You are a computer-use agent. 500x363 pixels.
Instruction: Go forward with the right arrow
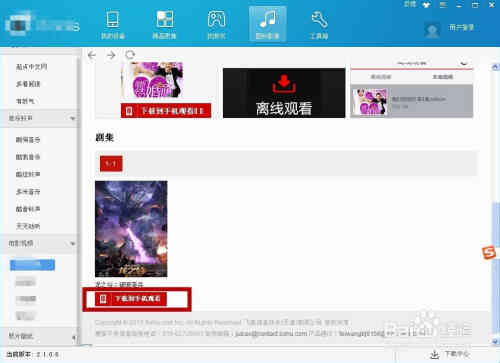pyautogui.click(x=111, y=55)
